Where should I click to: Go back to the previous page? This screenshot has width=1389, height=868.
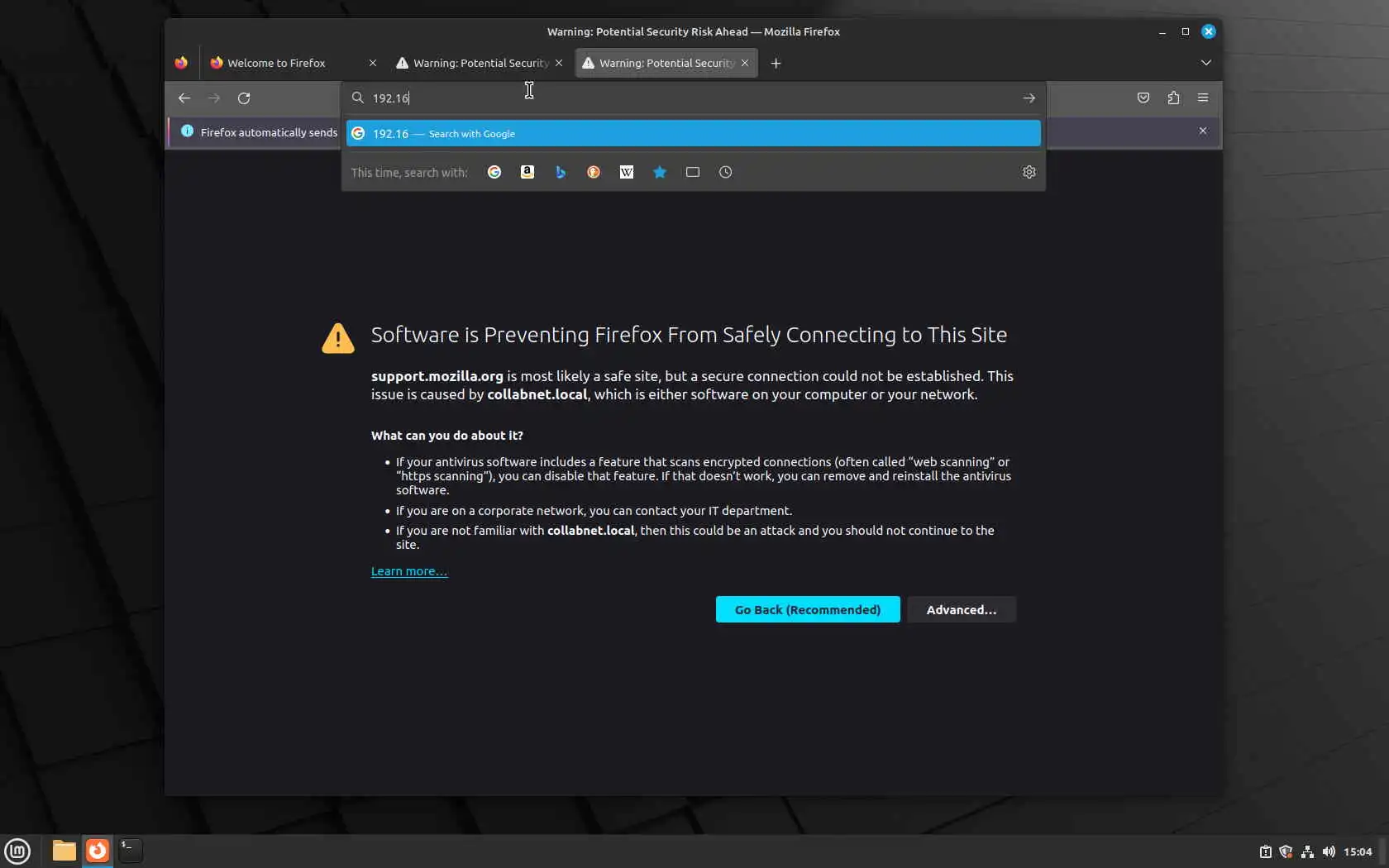click(x=184, y=98)
